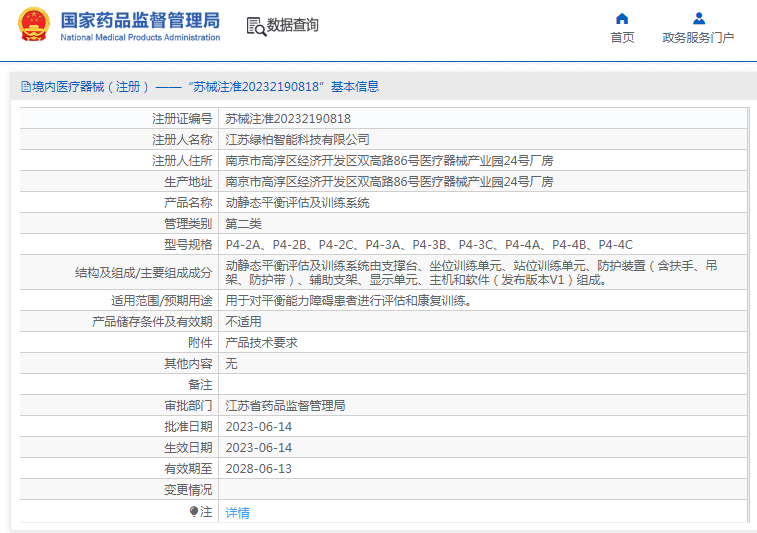This screenshot has height=533, width=757.
Task: Click the 变更情况 label
Action: 188,490
